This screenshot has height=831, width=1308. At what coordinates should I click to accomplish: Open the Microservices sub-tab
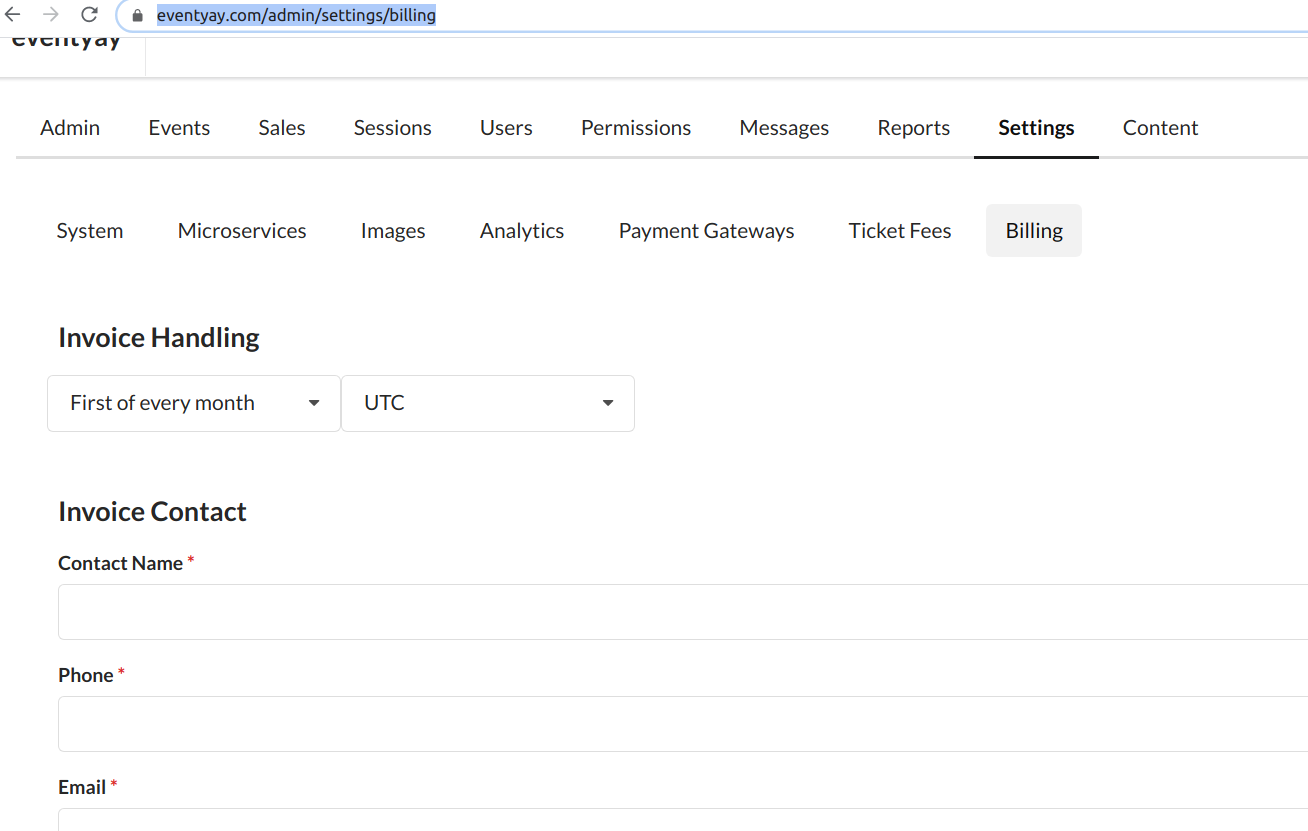point(242,231)
